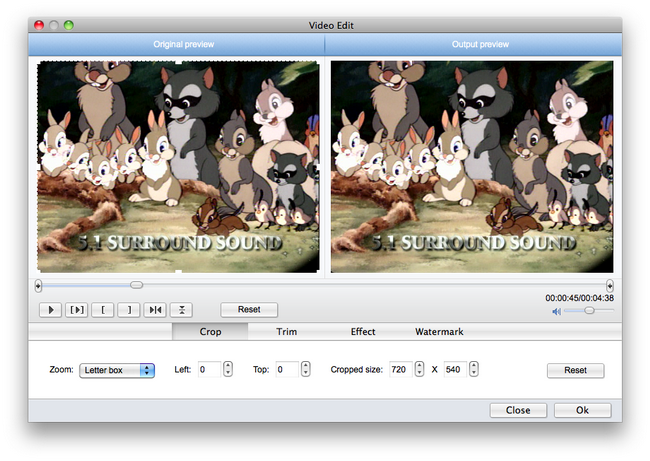
Task: Click the Top crop value field
Action: 287,369
